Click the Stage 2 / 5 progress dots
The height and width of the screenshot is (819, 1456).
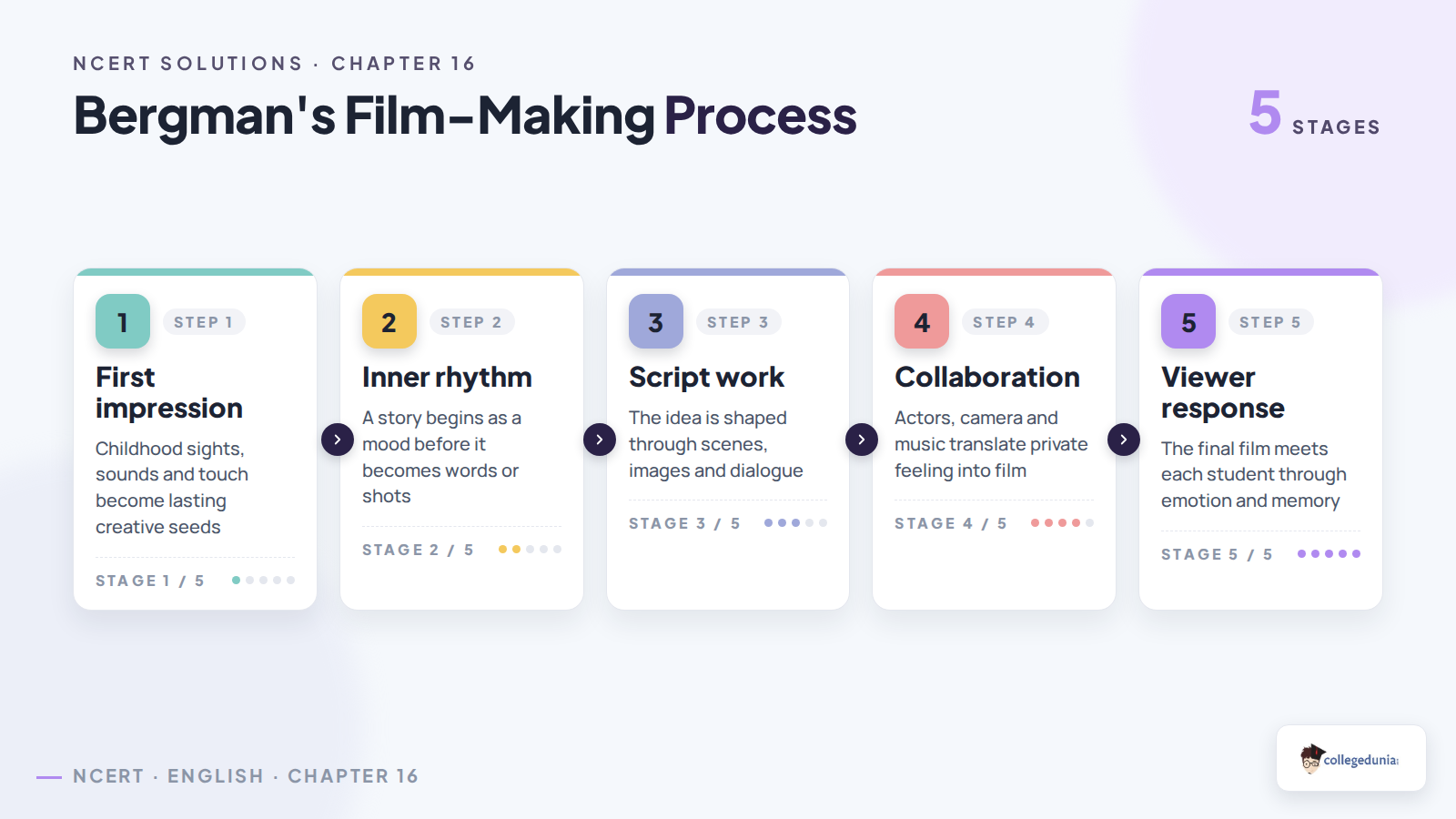click(x=530, y=549)
